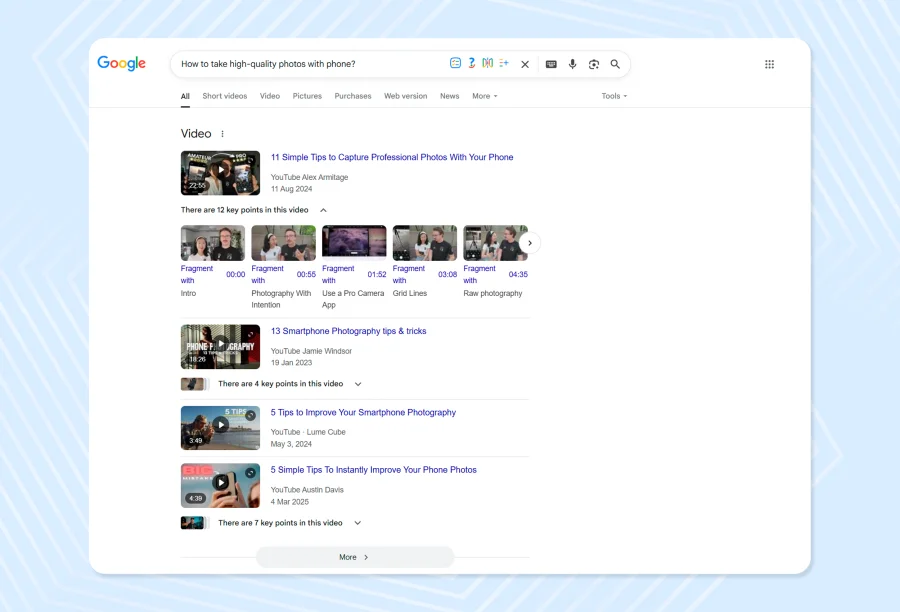
Task: Expand the 7 key points section
Action: (x=357, y=523)
